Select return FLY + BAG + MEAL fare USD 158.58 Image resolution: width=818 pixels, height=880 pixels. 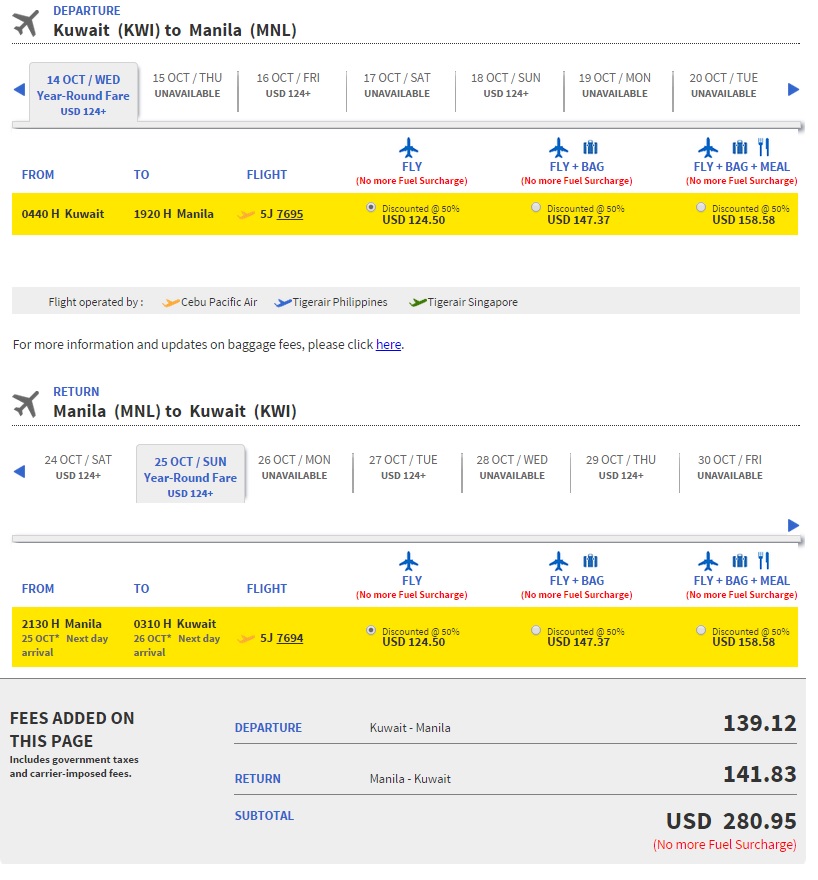(x=701, y=630)
